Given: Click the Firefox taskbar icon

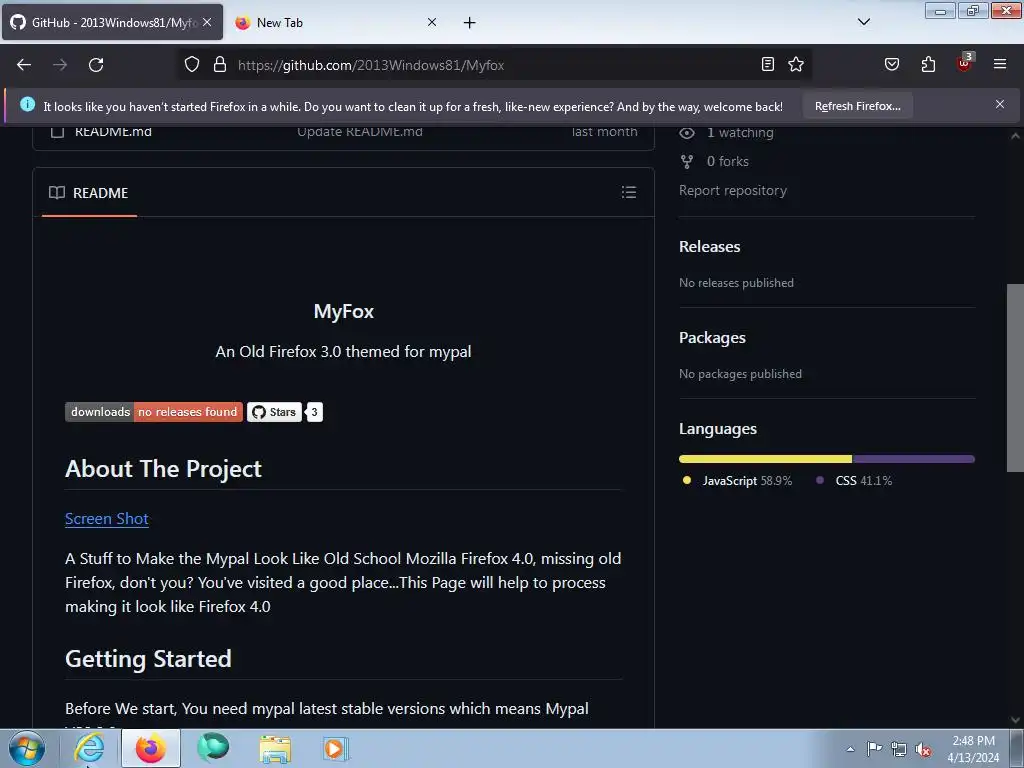Looking at the screenshot, I should pos(150,748).
